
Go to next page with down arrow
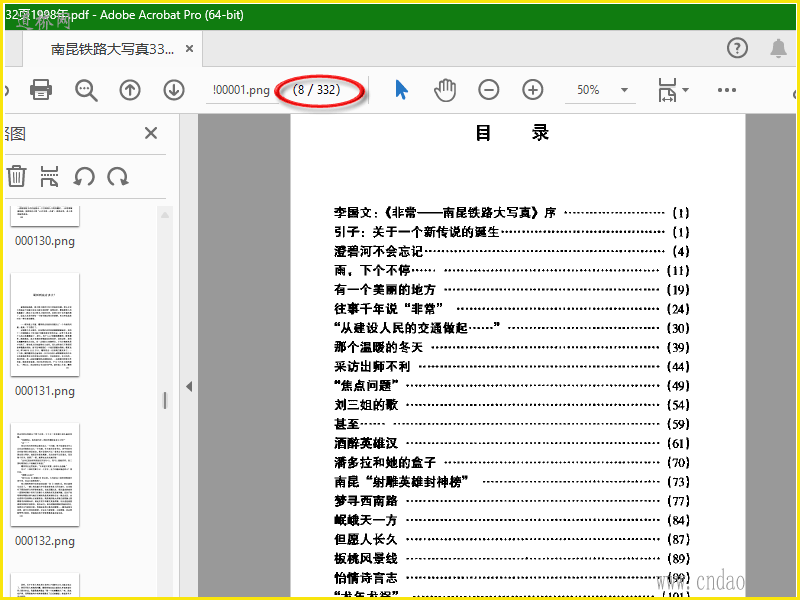[x=174, y=90]
